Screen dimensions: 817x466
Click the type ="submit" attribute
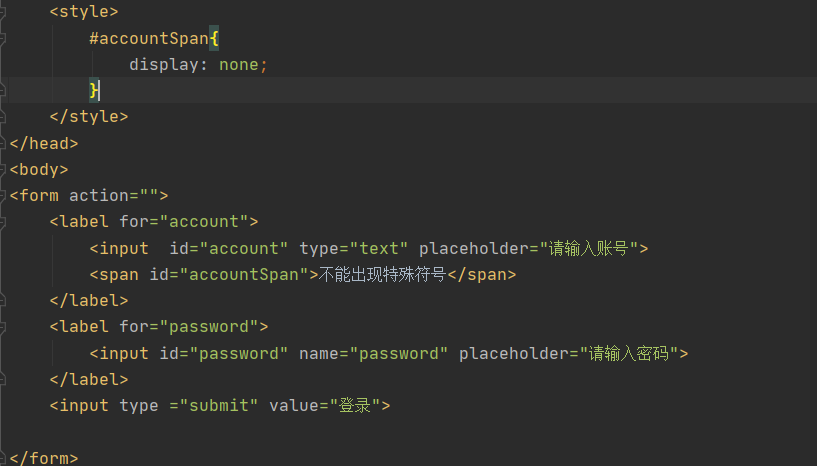[189, 405]
